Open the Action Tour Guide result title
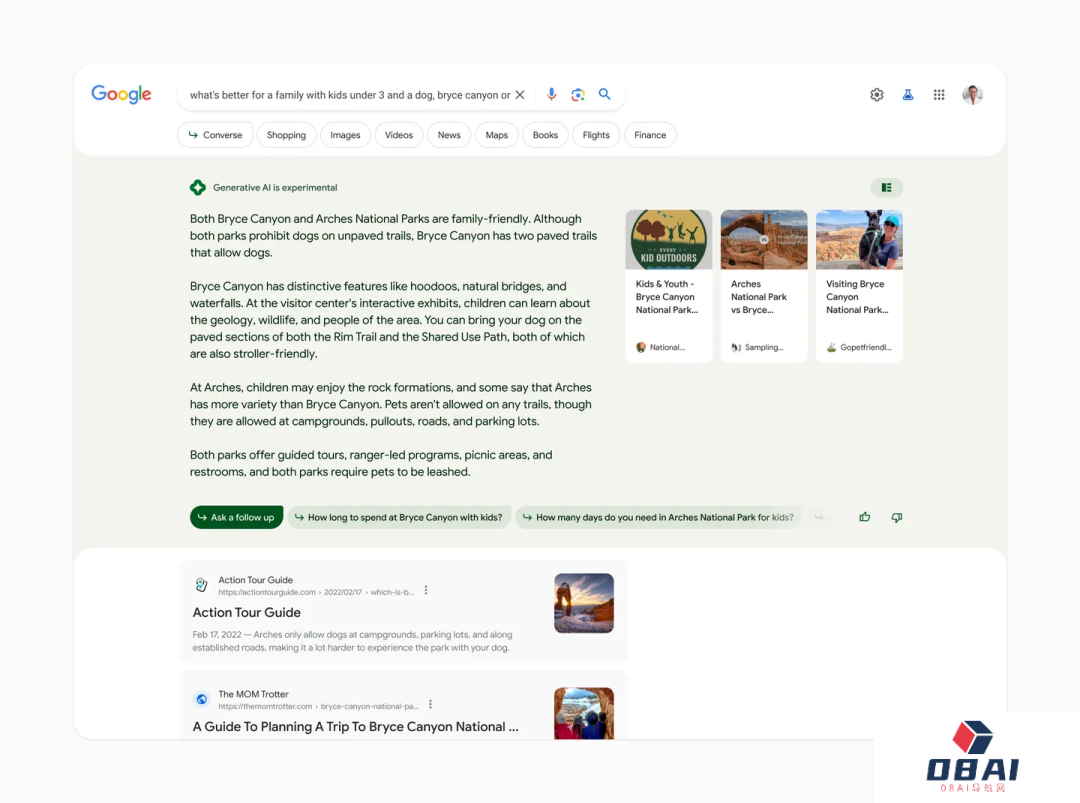 point(247,612)
